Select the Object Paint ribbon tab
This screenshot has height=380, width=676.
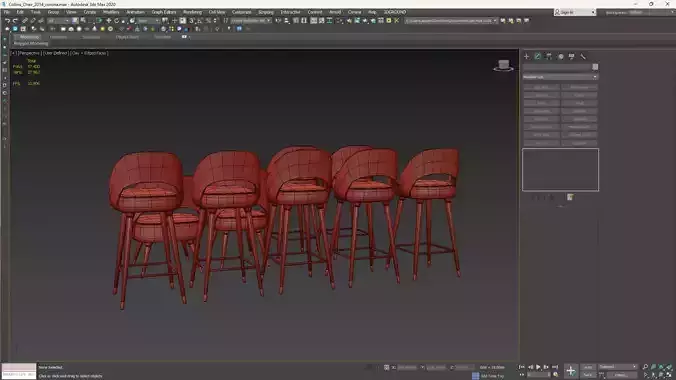coord(127,37)
